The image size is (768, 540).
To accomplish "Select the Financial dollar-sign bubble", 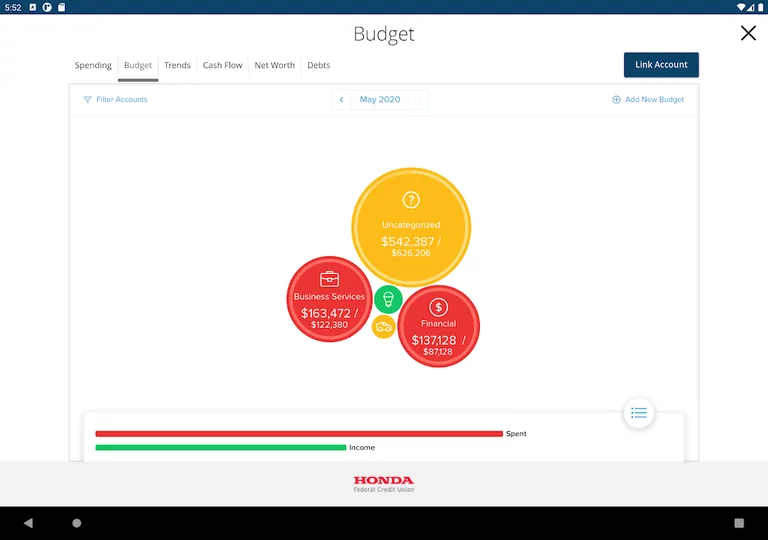I will (x=438, y=327).
